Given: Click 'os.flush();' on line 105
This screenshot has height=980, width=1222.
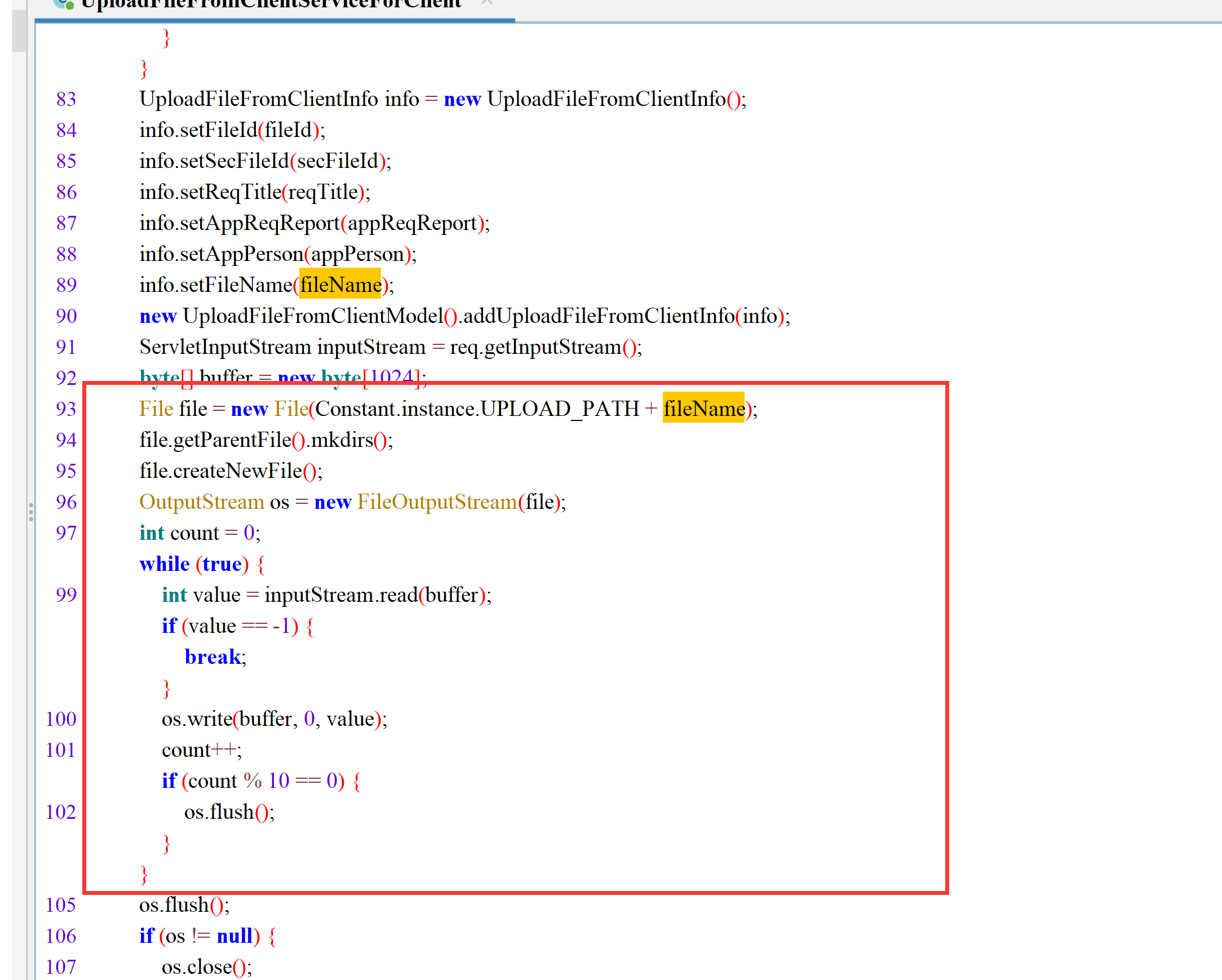Looking at the screenshot, I should coord(185,904).
